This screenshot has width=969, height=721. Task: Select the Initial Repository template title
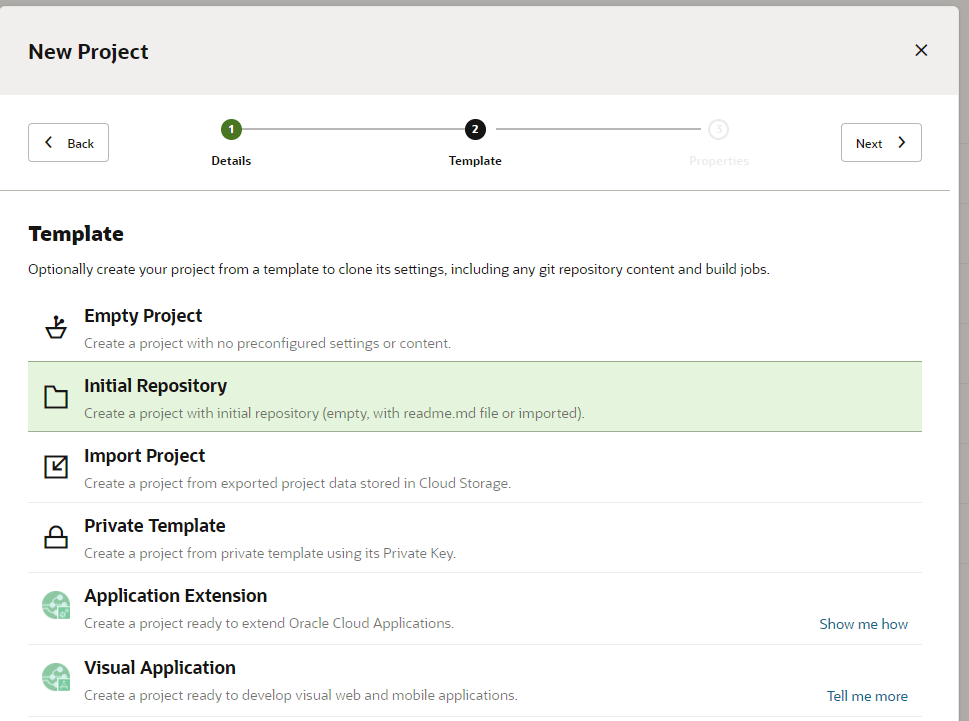pyautogui.click(x=155, y=386)
